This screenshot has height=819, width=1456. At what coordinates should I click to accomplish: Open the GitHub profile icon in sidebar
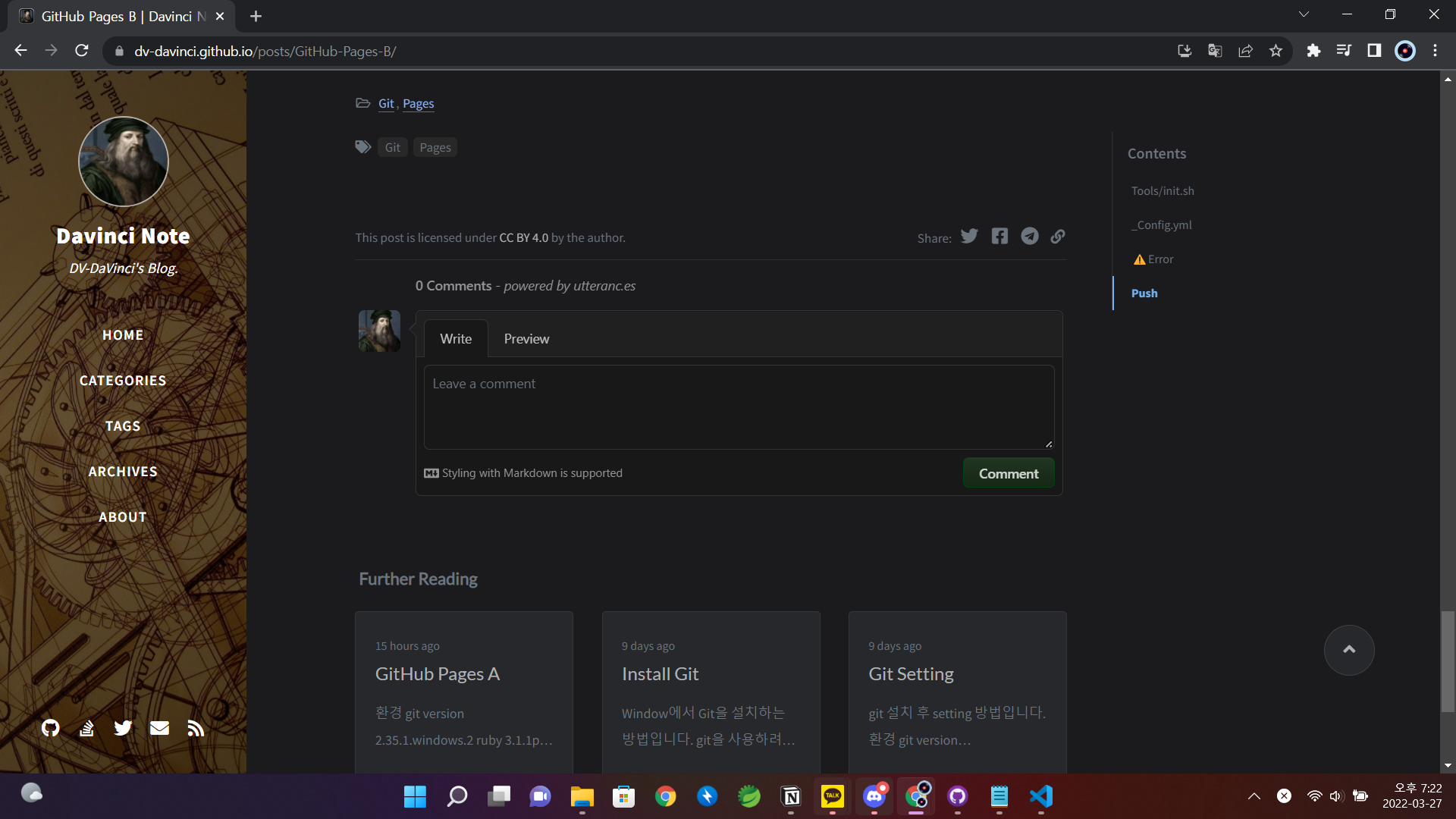tap(50, 728)
